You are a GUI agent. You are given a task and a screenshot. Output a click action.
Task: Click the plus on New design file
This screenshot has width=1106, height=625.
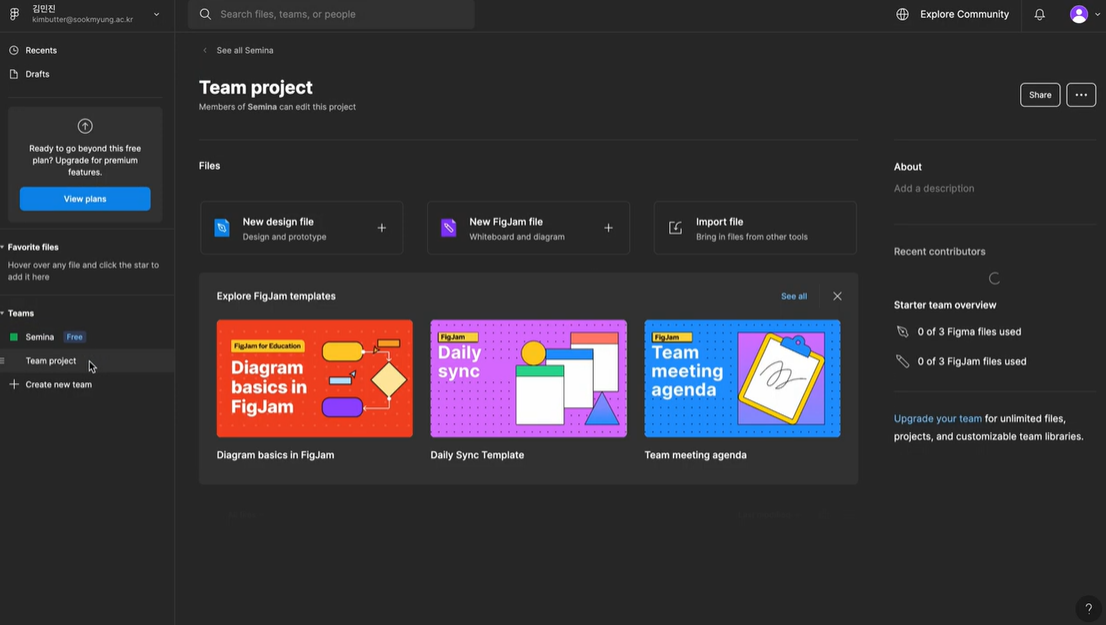[x=382, y=228]
